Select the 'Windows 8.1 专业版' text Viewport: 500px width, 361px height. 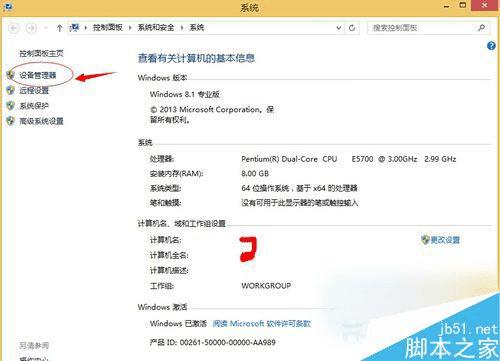[185, 94]
